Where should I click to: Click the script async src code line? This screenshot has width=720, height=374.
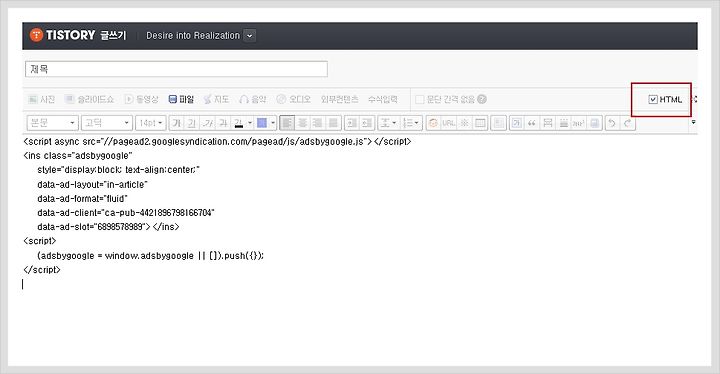tap(217, 142)
